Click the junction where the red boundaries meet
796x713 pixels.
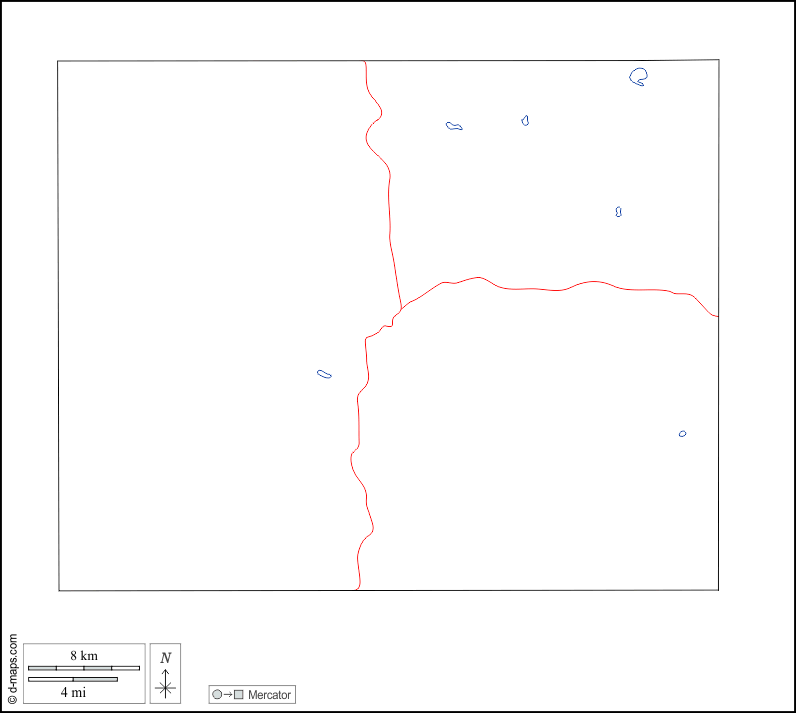(401, 309)
